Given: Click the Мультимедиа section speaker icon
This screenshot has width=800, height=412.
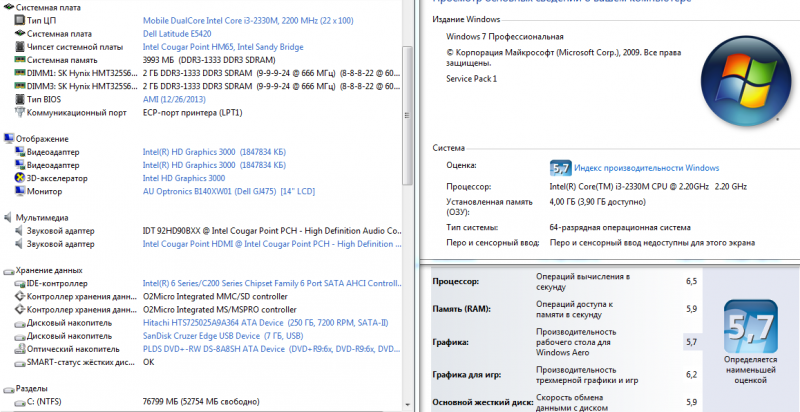Looking at the screenshot, I should tap(10, 217).
